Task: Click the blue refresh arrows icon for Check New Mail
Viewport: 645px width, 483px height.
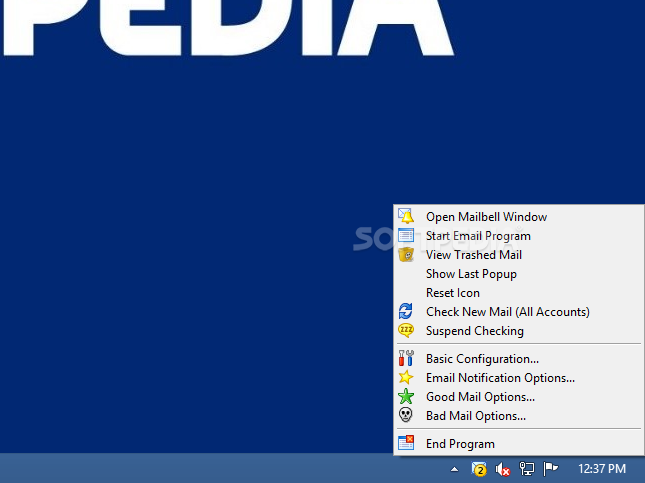Action: [406, 311]
